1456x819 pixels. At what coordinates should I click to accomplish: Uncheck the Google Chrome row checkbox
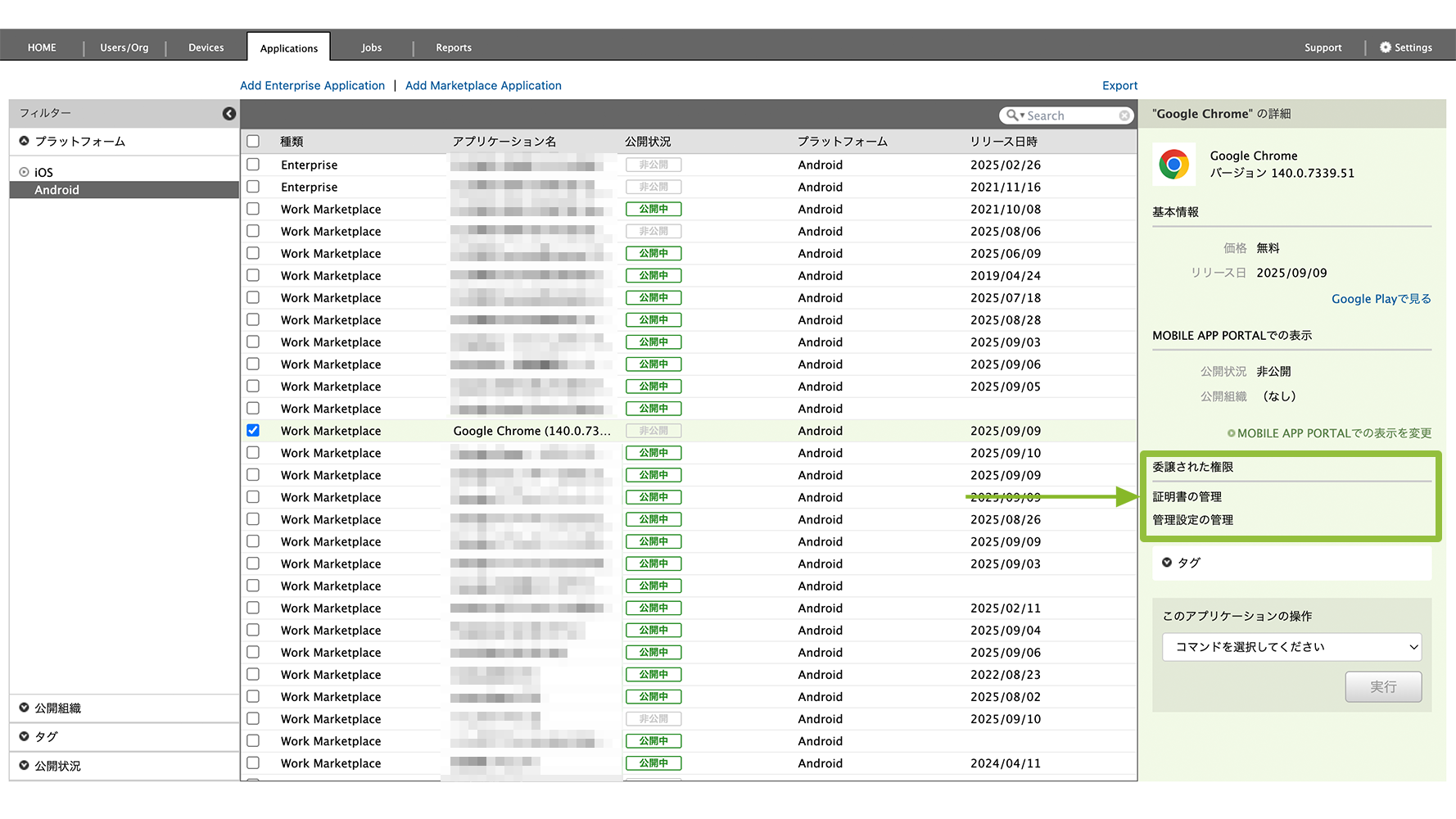pos(253,431)
